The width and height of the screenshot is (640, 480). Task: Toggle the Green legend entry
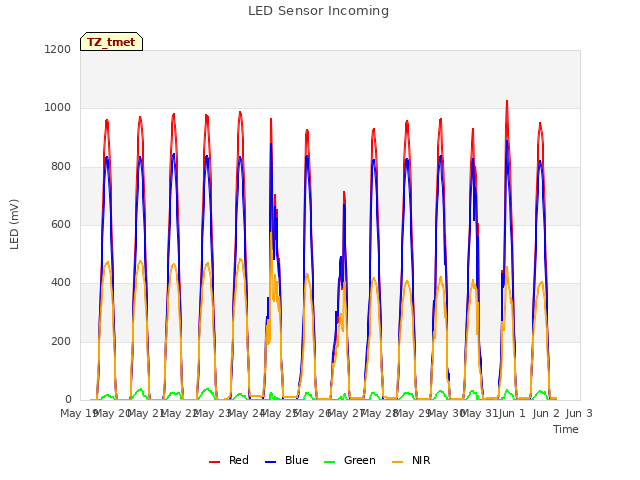tap(349, 460)
